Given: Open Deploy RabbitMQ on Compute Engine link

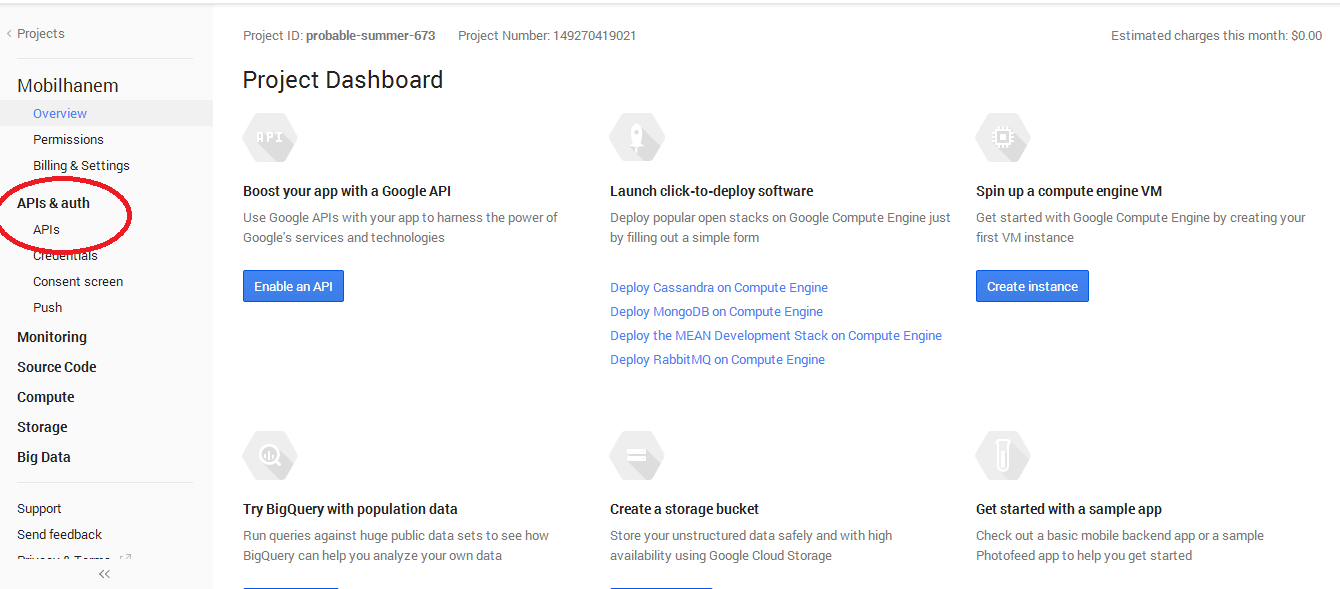Looking at the screenshot, I should tap(717, 360).
